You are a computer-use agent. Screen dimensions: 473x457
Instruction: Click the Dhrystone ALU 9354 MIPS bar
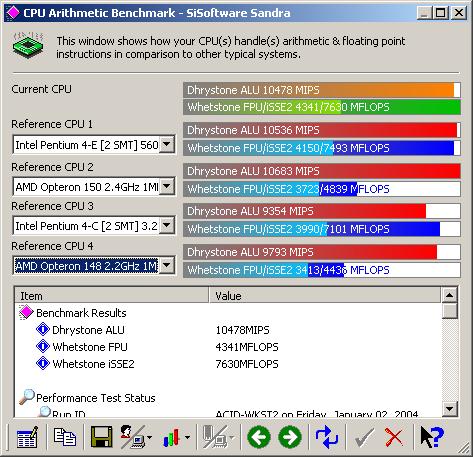[322, 211]
